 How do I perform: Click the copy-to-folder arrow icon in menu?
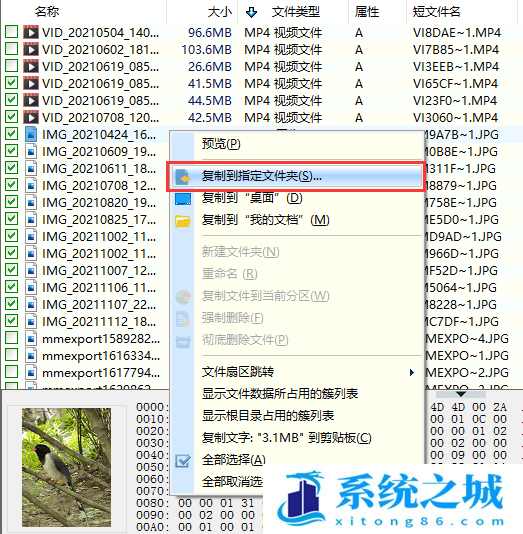pyautogui.click(x=183, y=176)
